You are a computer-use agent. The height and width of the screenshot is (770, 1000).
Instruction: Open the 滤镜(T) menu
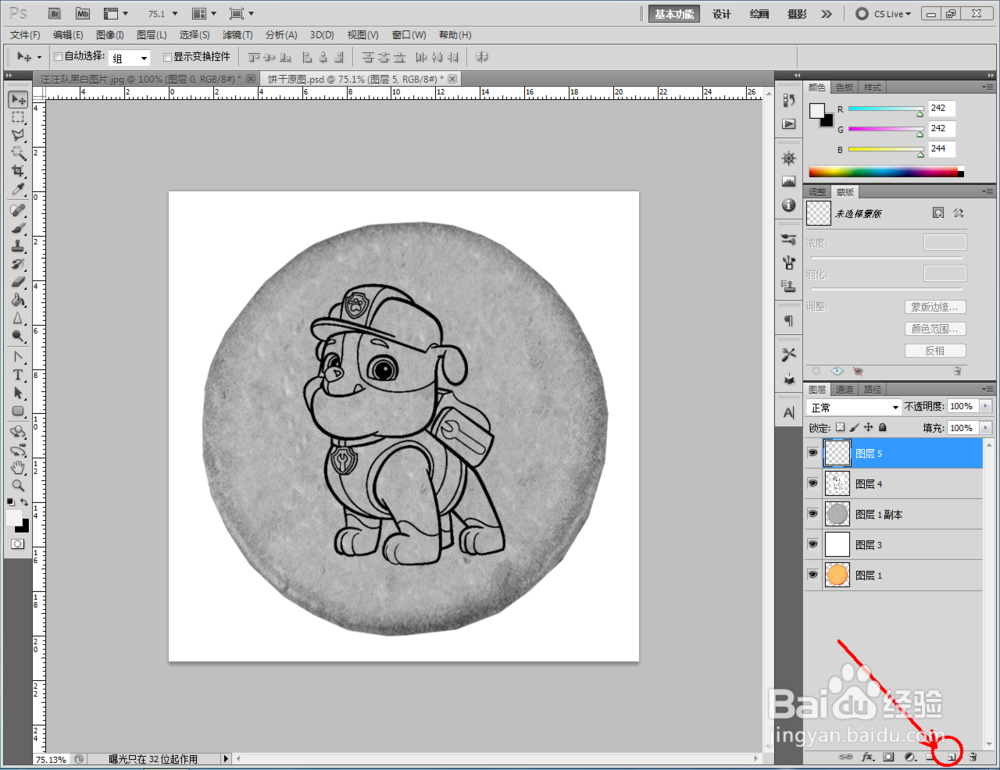(x=237, y=35)
